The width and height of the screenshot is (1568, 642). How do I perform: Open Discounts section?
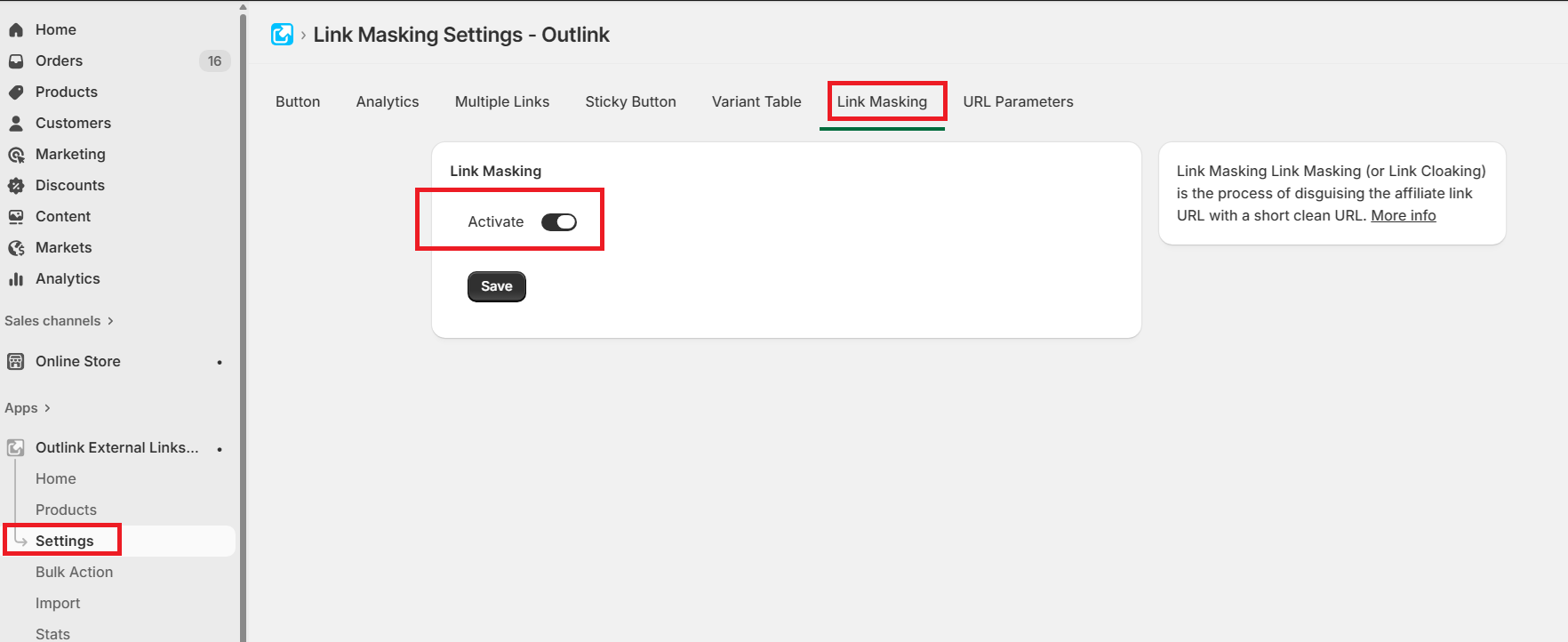(x=70, y=185)
